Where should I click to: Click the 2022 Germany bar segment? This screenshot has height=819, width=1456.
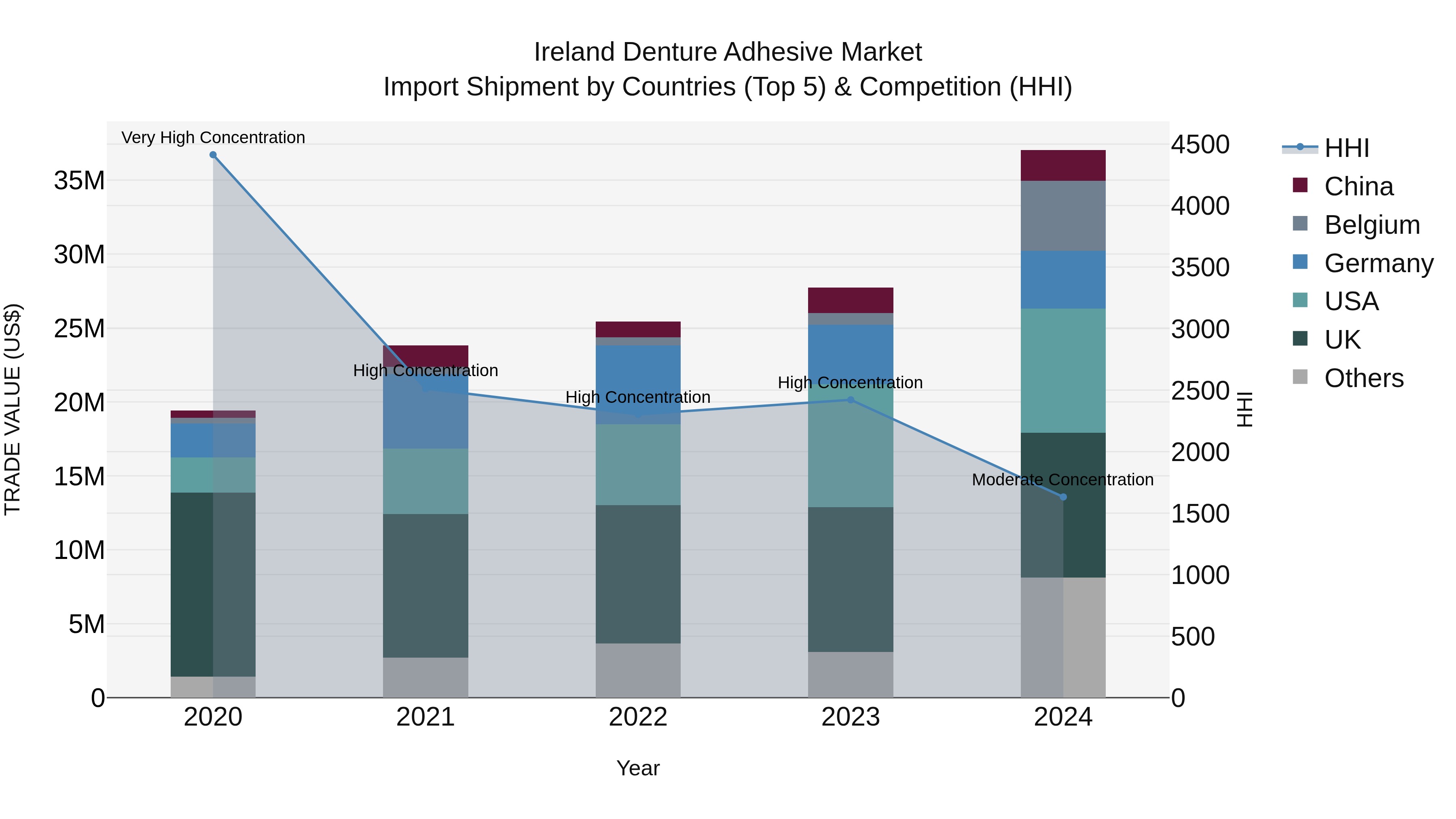(x=638, y=385)
